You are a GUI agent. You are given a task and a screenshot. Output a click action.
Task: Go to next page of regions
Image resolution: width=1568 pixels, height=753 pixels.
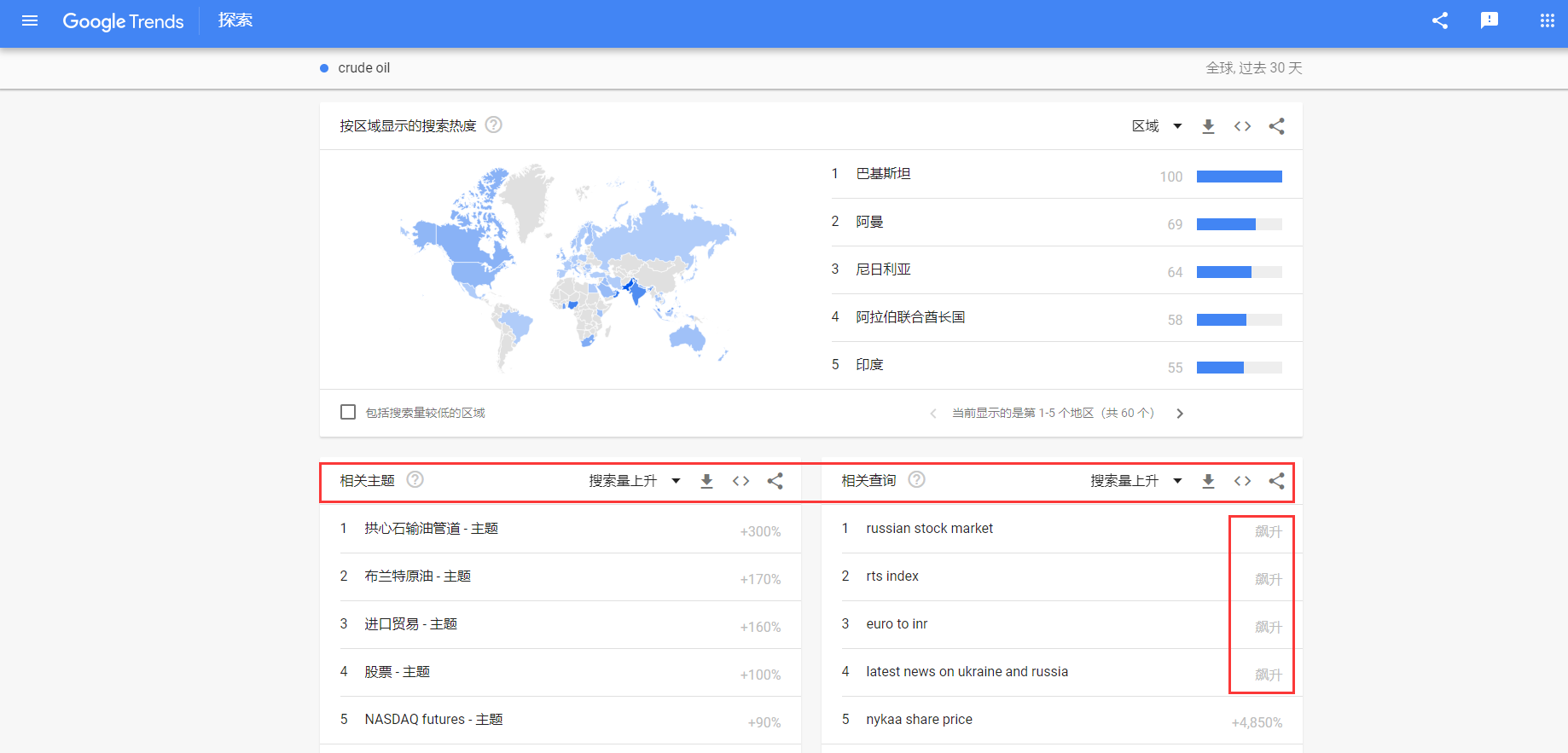(1180, 414)
